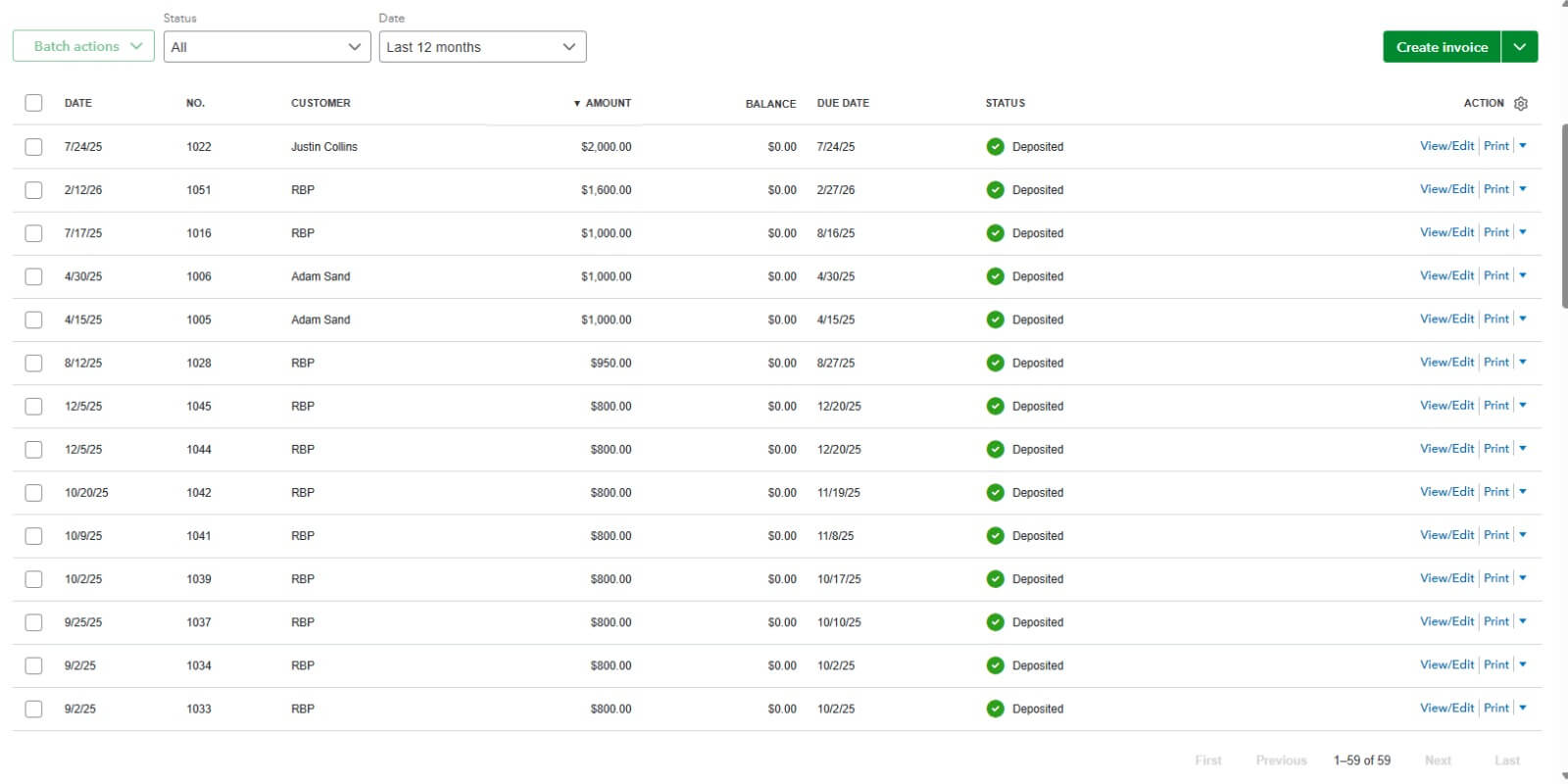1568x784 pixels.
Task: Click customer name Justin Collins
Action: (324, 147)
